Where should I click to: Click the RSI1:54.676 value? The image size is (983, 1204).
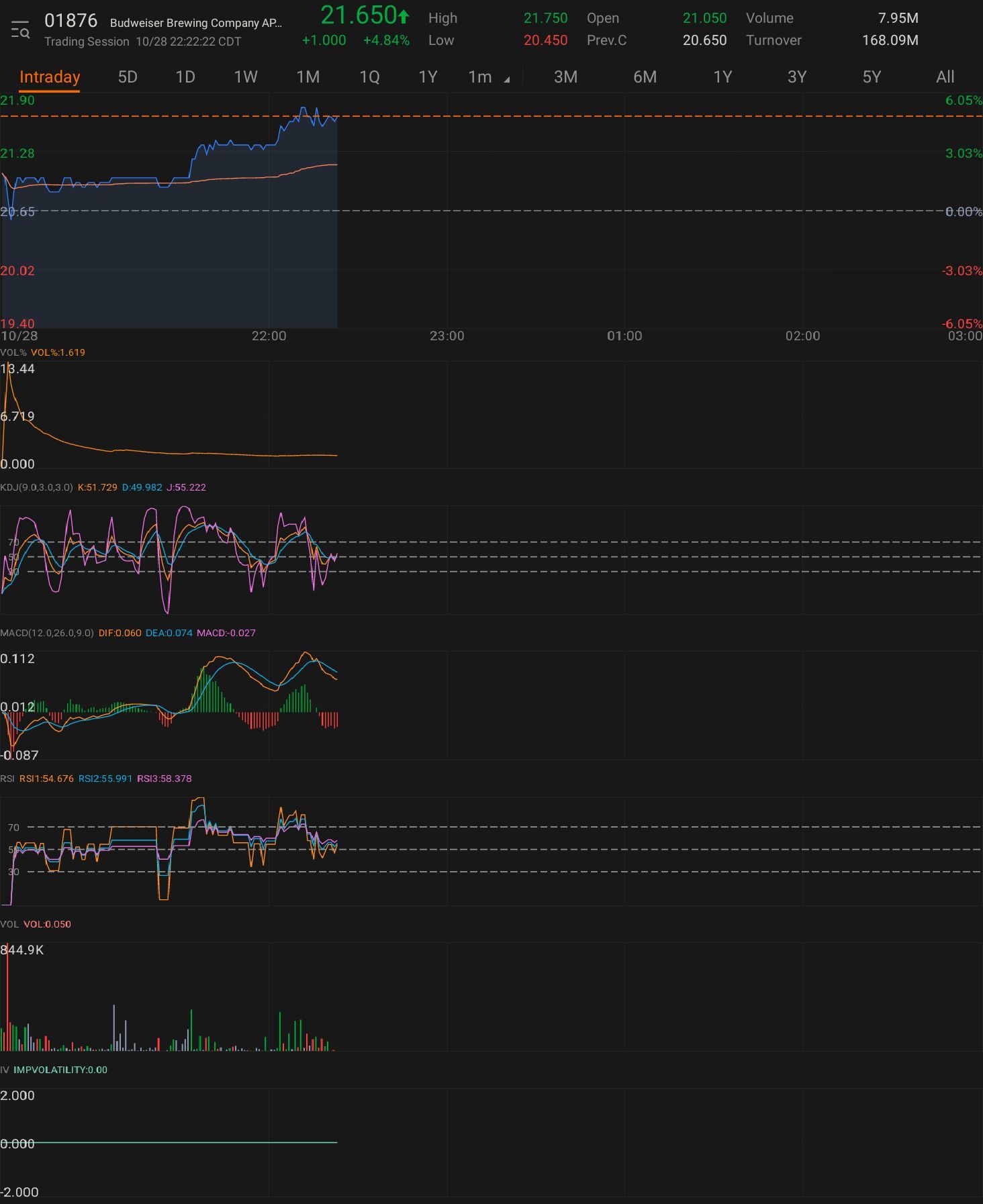pos(46,779)
